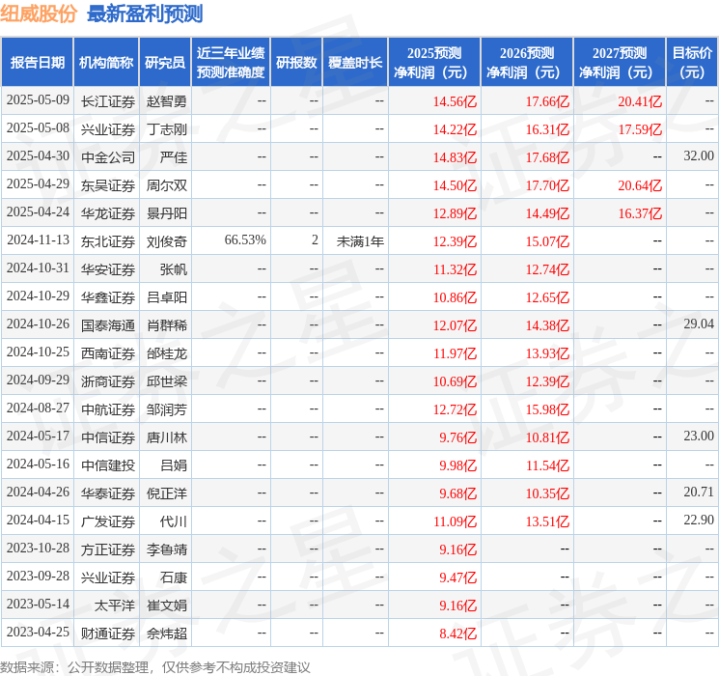
Task: Click institution 华龙证券
Action: pyautogui.click(x=108, y=213)
